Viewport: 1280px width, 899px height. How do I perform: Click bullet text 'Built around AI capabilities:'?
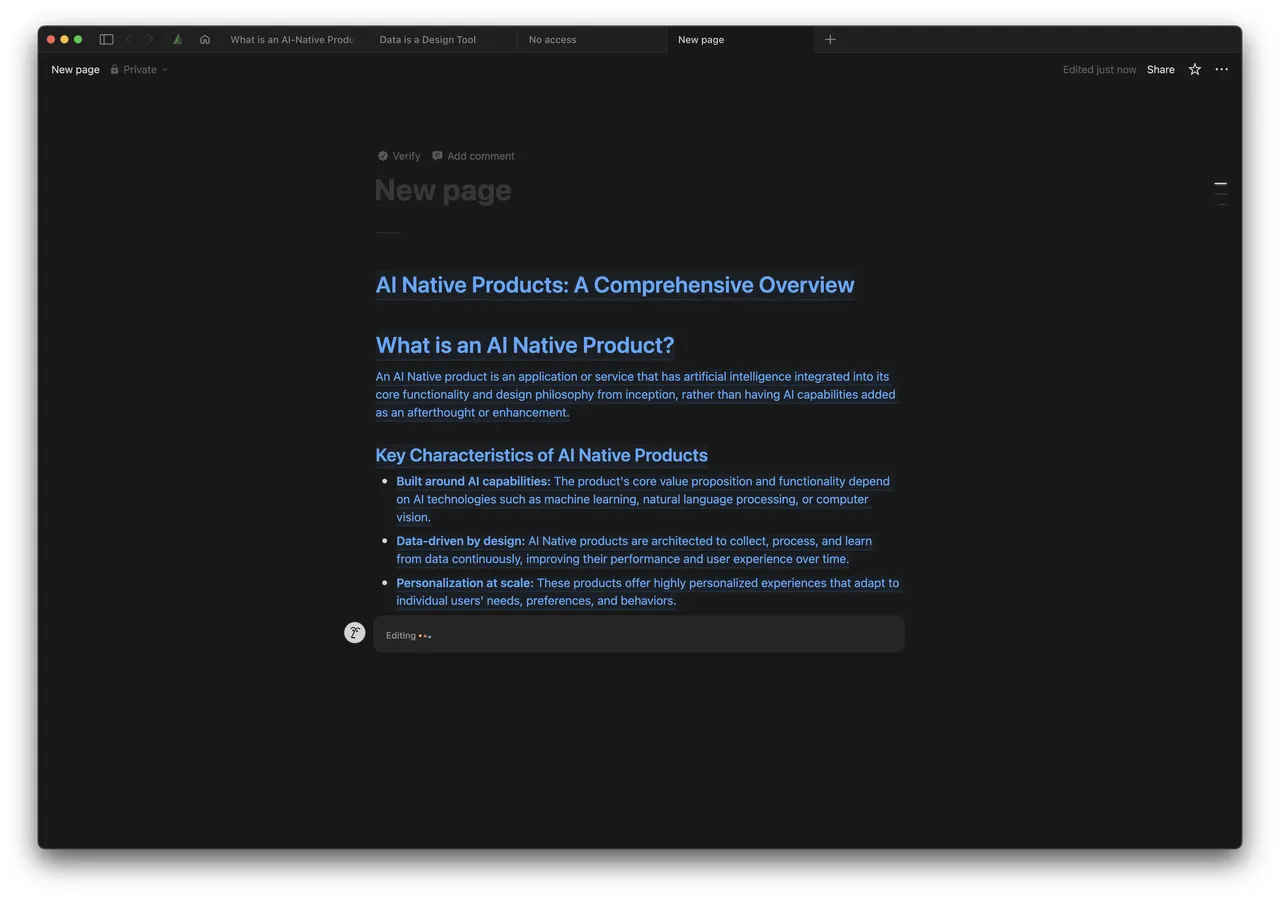[473, 481]
